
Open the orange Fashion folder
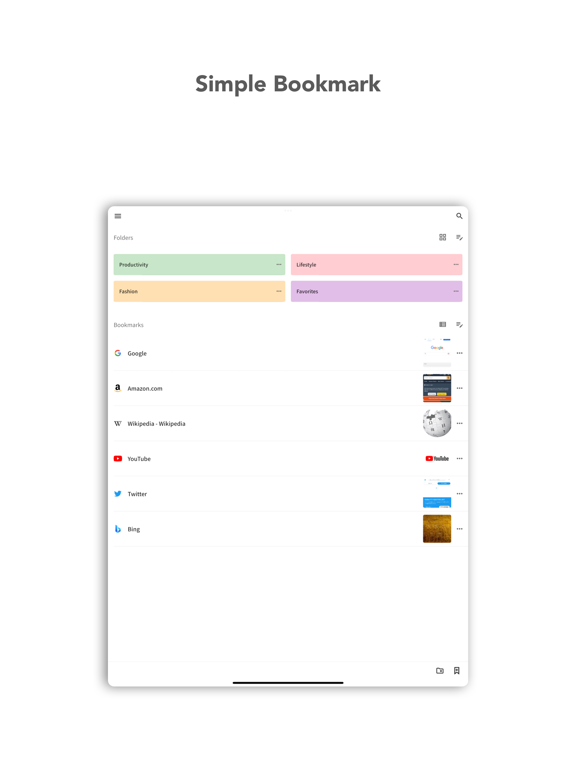[x=199, y=291]
